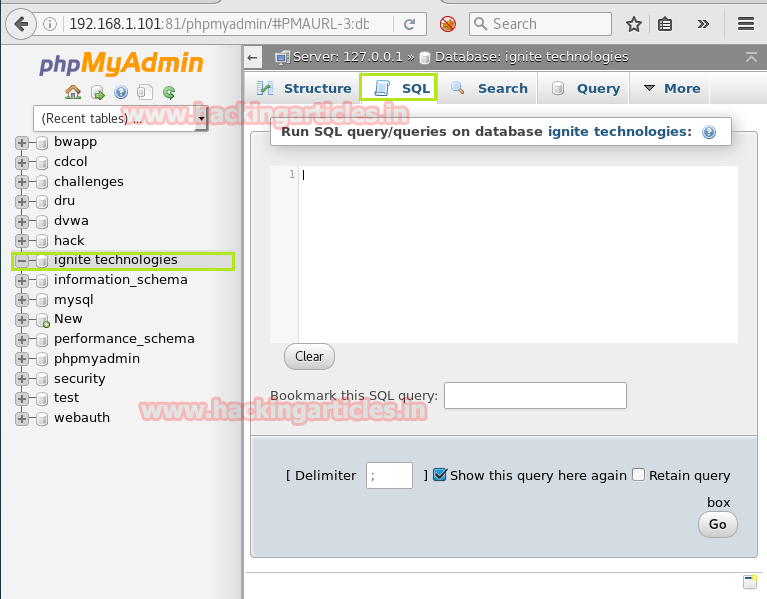Open phpMyAdmin documentation help icon

(x=121, y=92)
